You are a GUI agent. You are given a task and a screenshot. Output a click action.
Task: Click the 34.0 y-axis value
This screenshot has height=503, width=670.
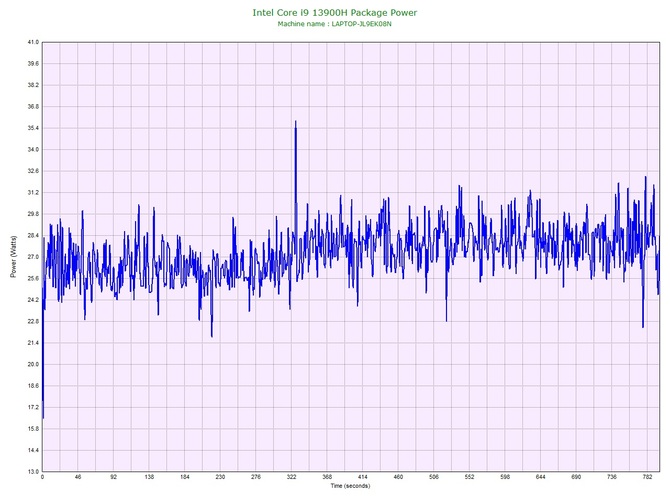click(33, 150)
